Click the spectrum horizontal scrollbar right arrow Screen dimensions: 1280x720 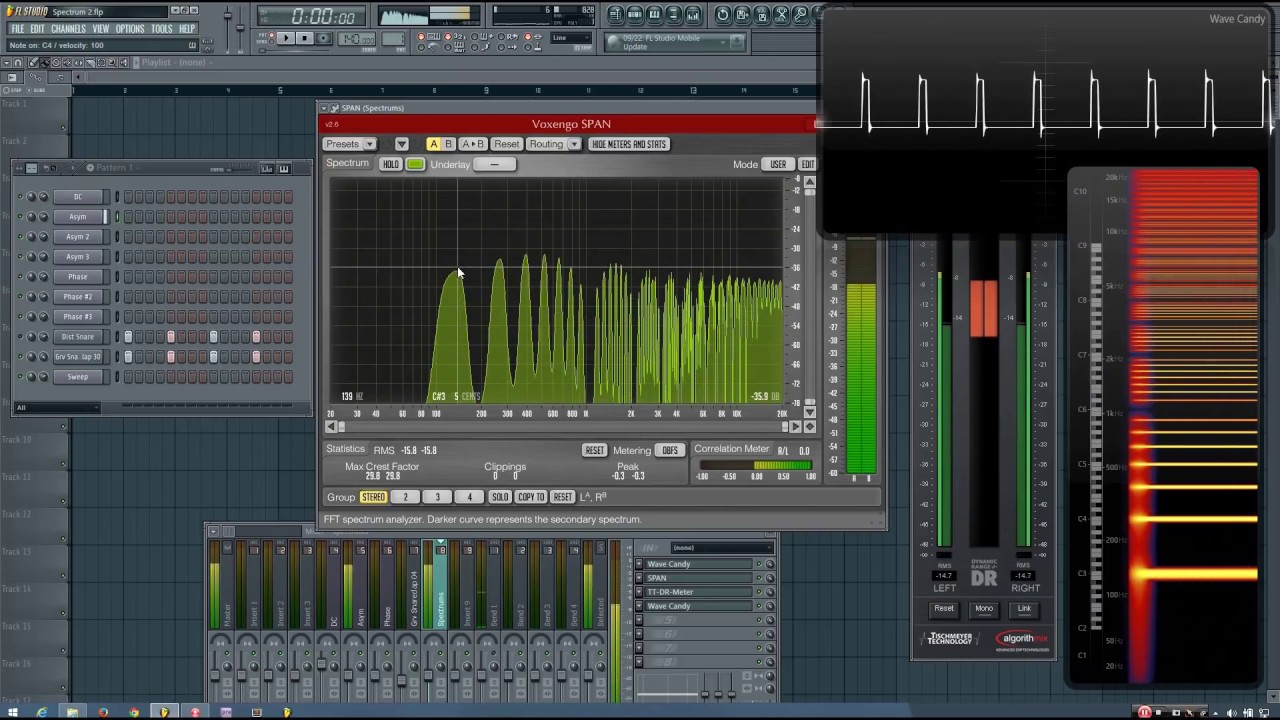pos(797,426)
